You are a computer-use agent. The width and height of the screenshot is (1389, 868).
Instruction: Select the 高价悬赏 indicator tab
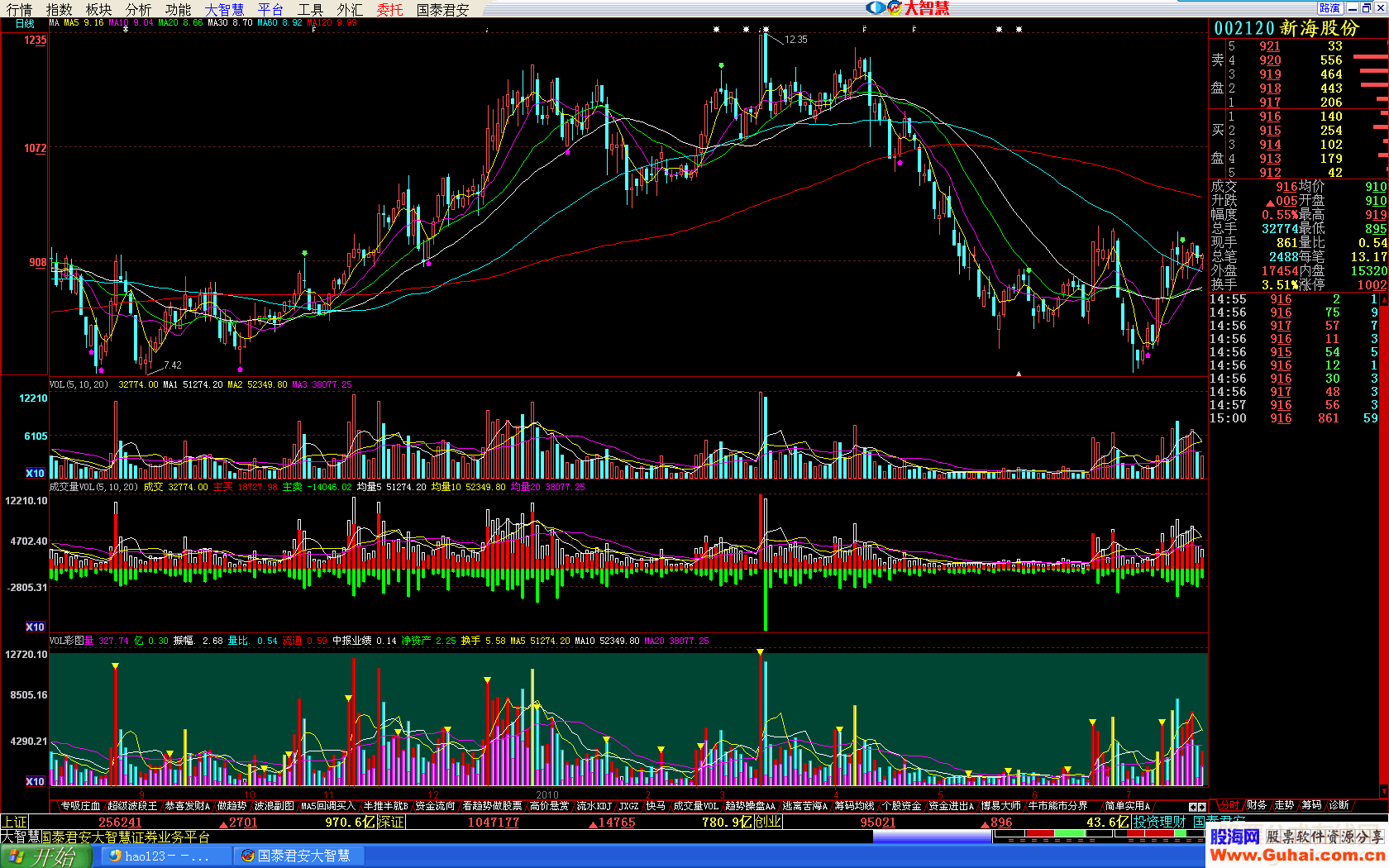click(549, 806)
